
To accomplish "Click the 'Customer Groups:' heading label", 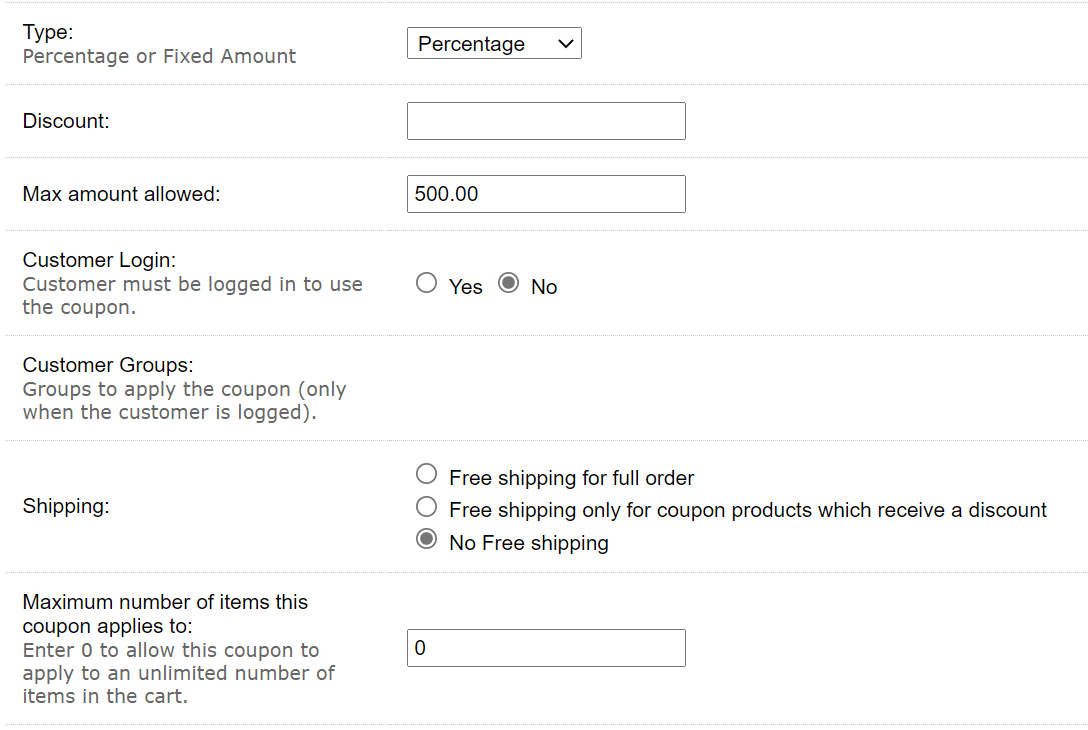I will tap(108, 365).
